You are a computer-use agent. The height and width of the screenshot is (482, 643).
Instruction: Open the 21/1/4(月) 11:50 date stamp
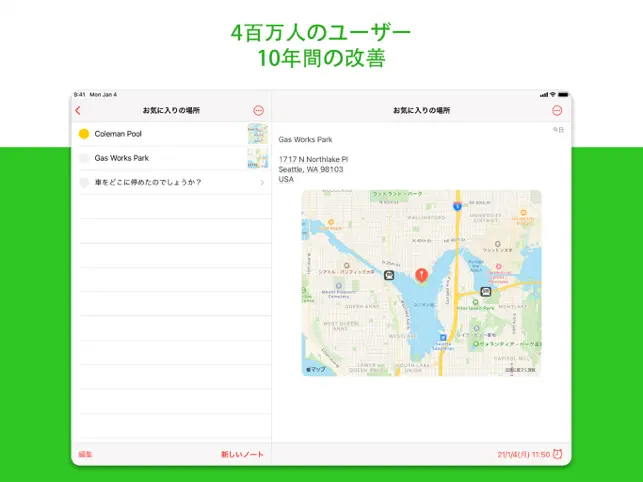tap(524, 455)
